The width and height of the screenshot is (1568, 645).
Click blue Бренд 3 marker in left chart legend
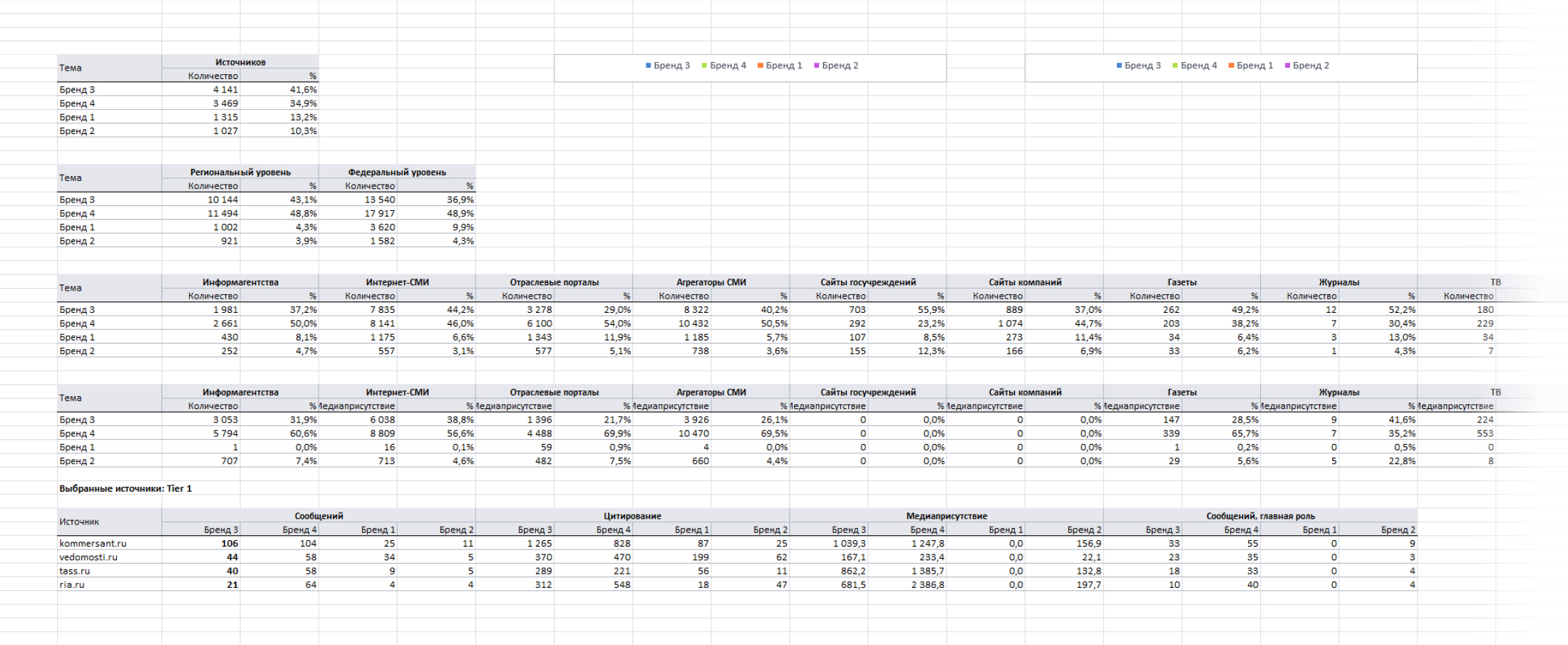point(649,66)
